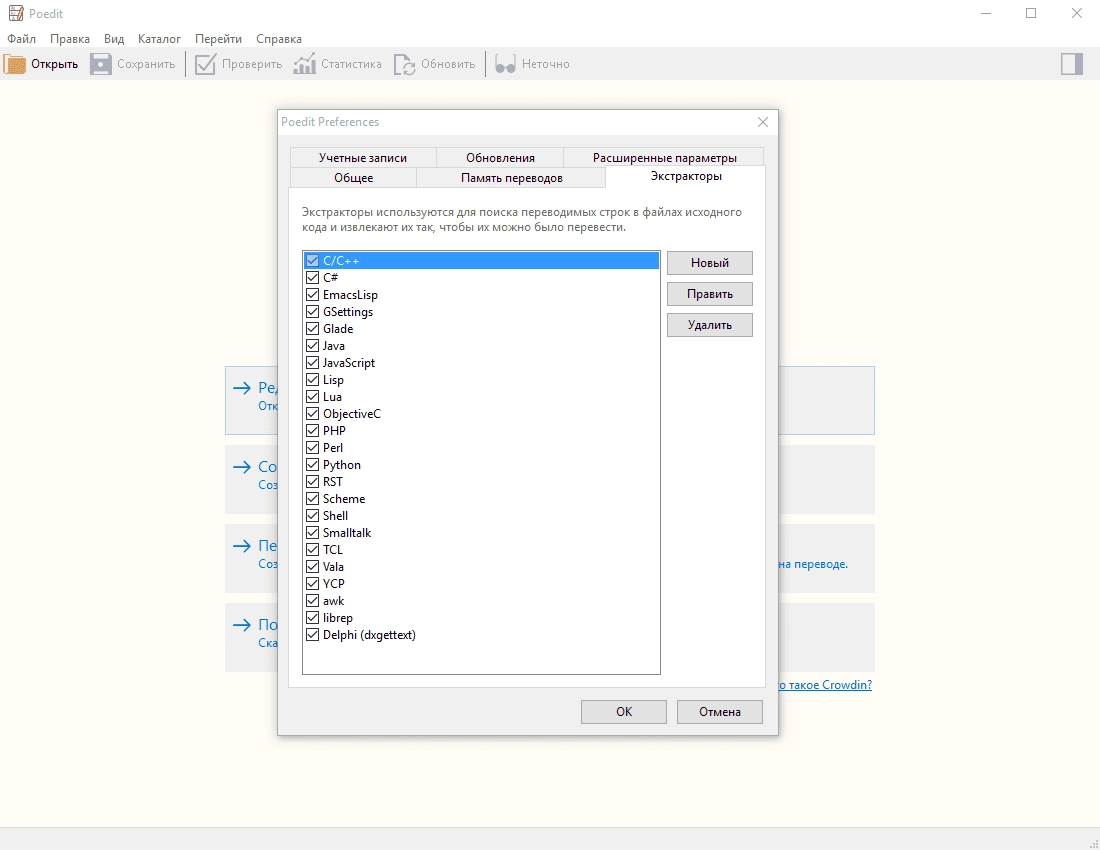
Task: Switch to the Обновления tab
Action: click(500, 158)
